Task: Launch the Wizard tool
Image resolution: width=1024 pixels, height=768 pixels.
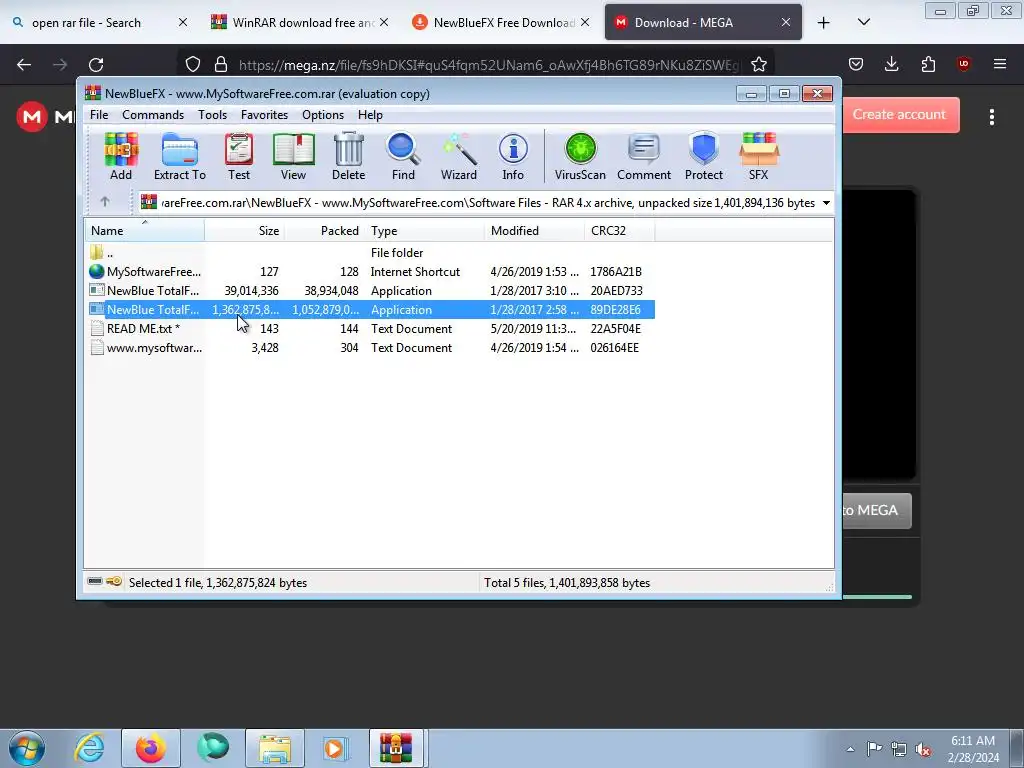Action: [x=458, y=157]
